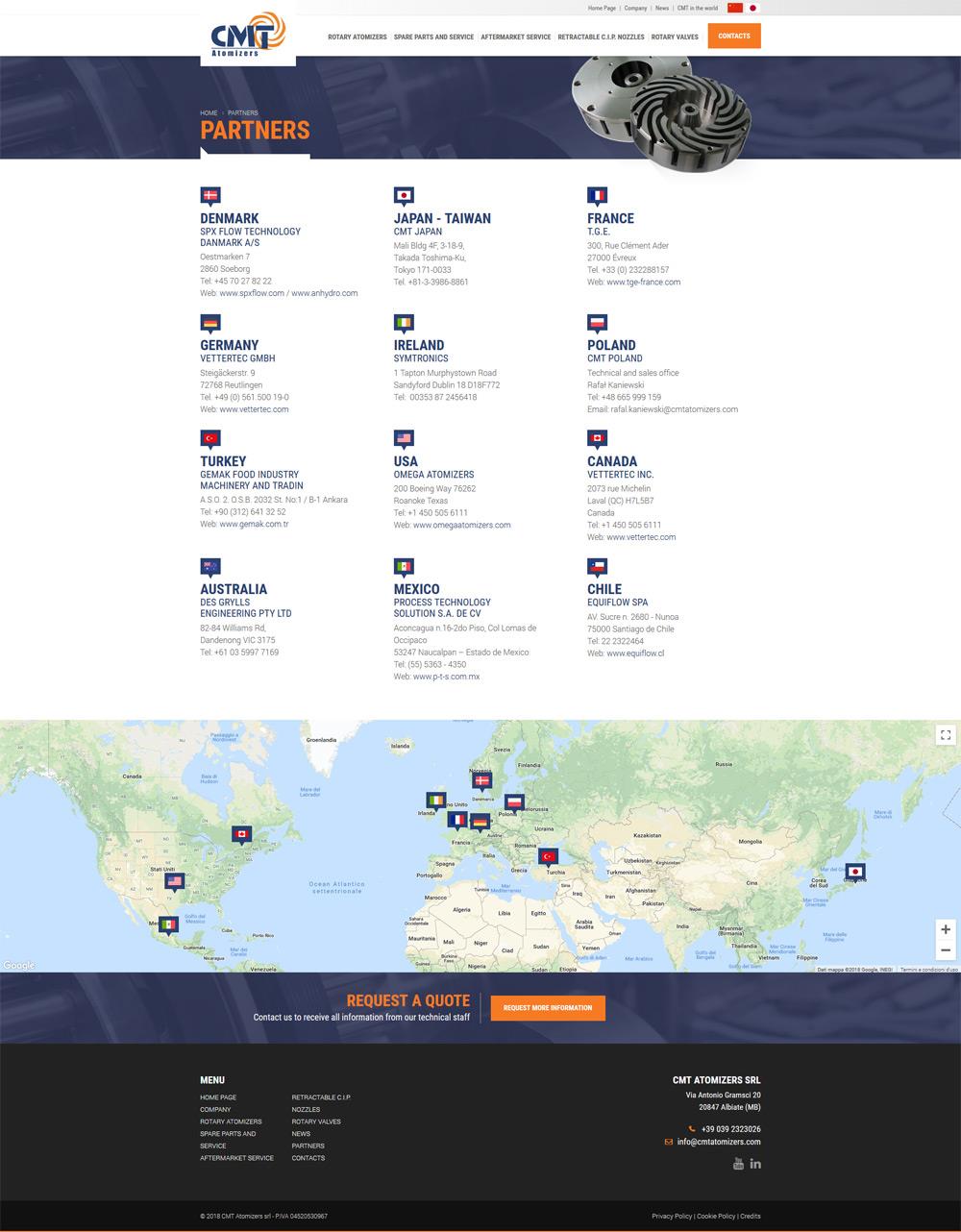Click the Denmark flag icon in partner list

coord(210,196)
